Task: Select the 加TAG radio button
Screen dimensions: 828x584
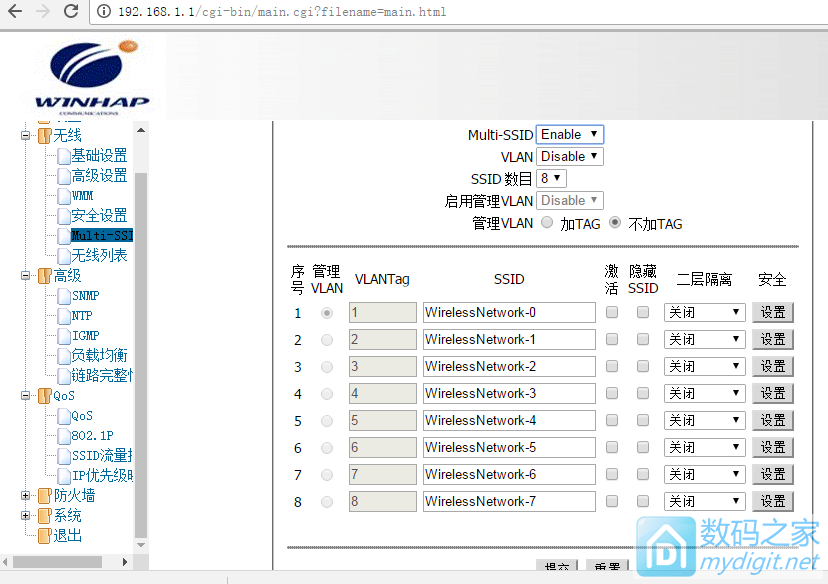Action: pos(547,223)
